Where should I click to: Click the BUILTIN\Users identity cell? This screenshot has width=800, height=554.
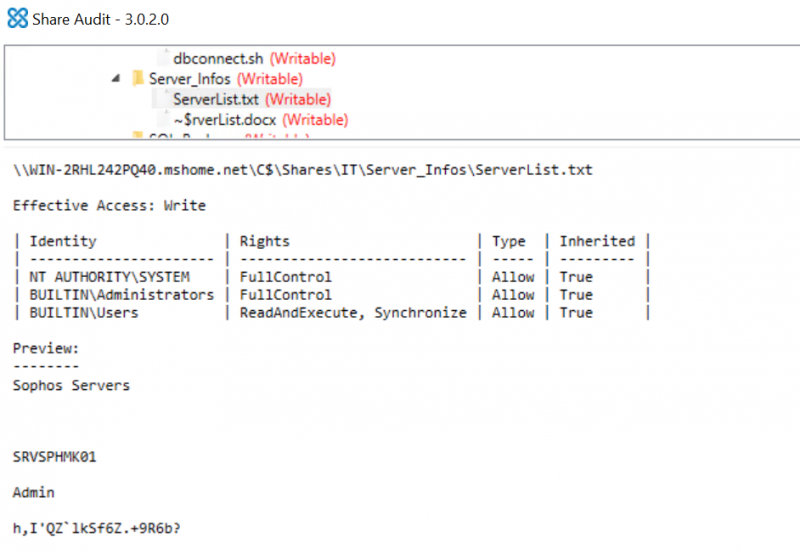(x=84, y=313)
